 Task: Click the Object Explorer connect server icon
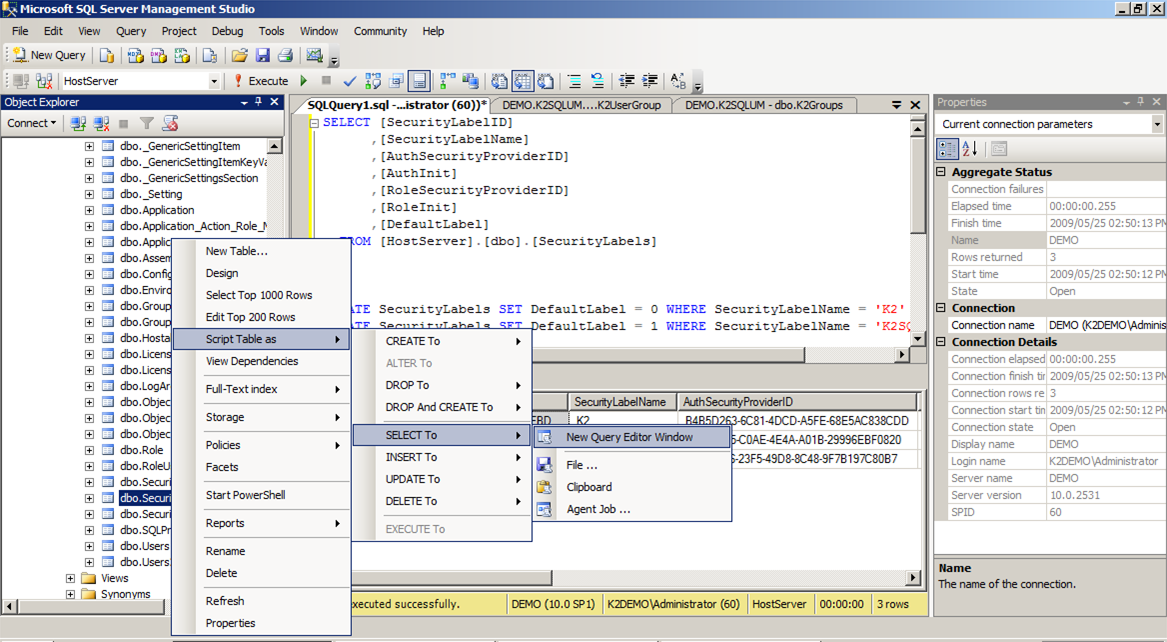(78, 123)
